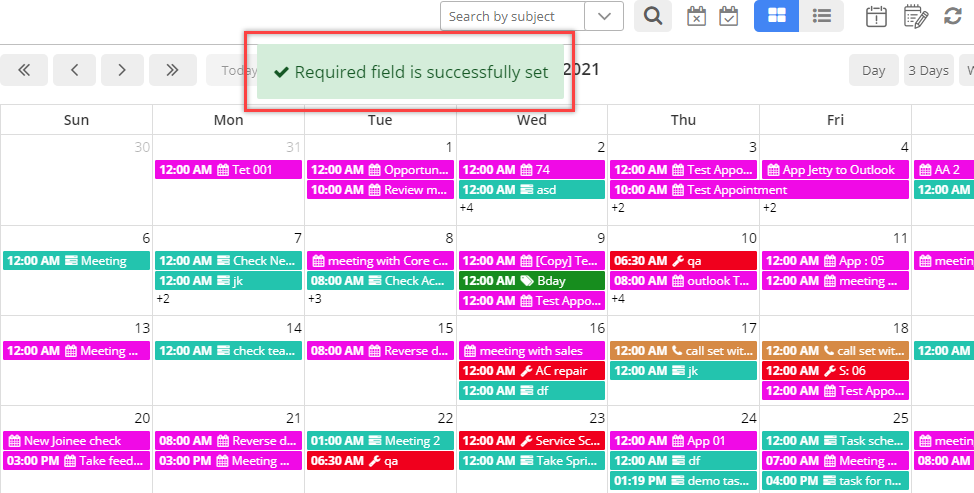Screen dimensions: 974x493
Task: Switch to list view toggle
Action: pos(821,16)
